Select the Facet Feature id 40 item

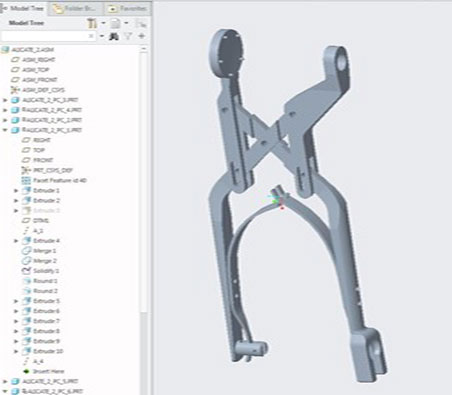click(54, 180)
